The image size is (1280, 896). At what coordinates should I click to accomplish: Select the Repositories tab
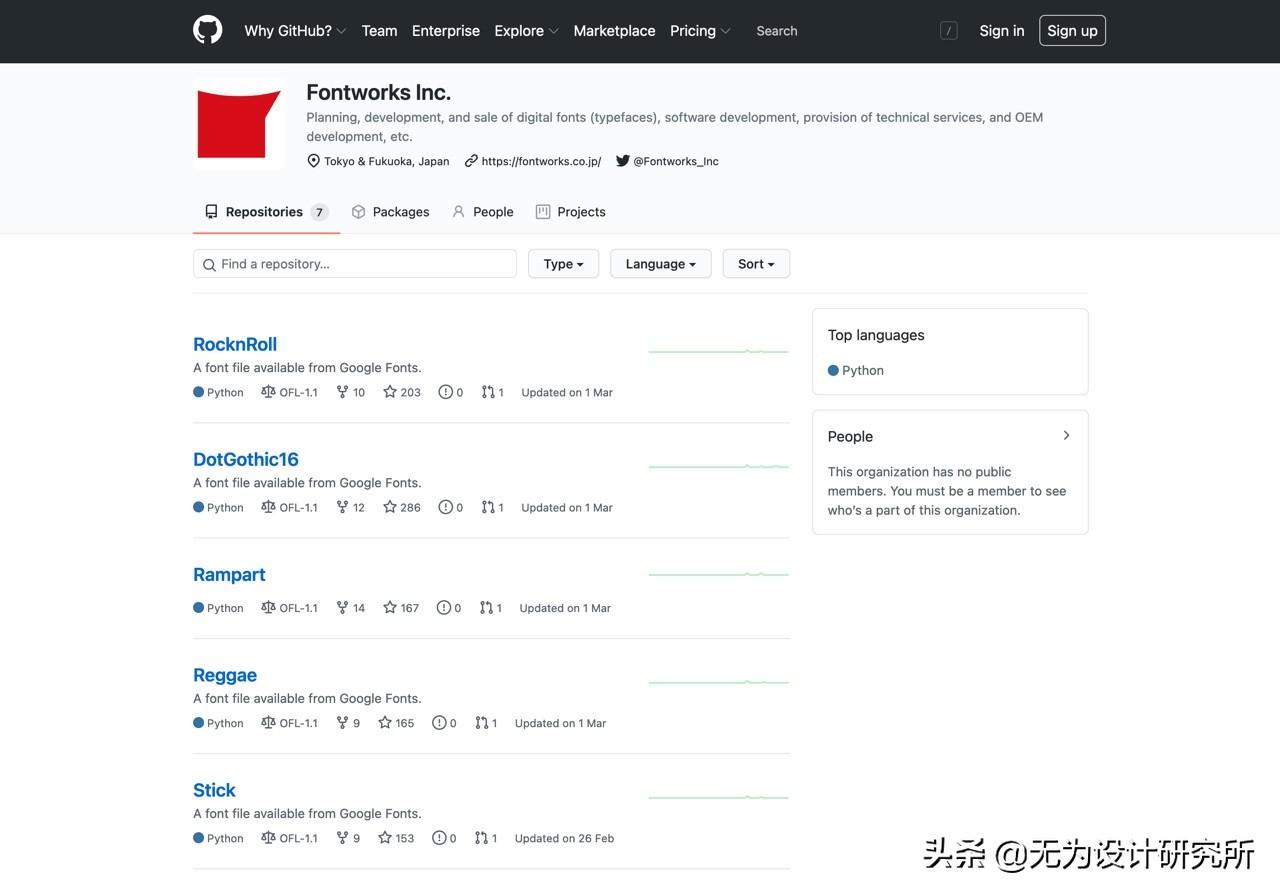click(x=266, y=212)
